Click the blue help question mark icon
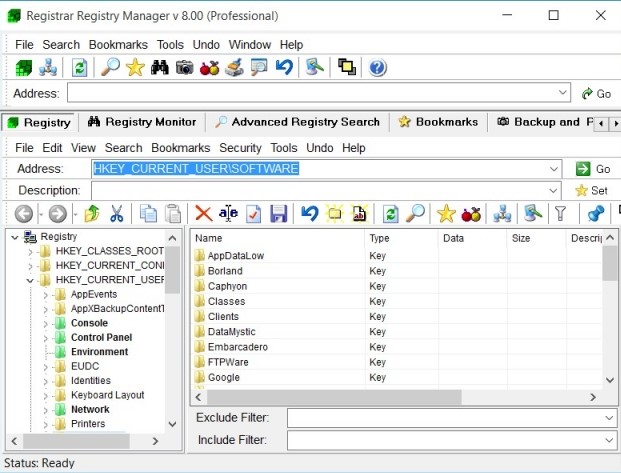Screen dimensions: 621x473 click(x=377, y=67)
